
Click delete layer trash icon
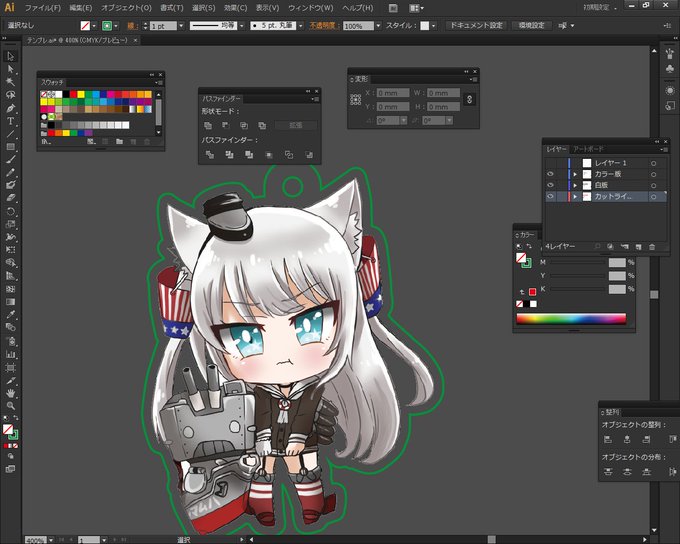652,246
